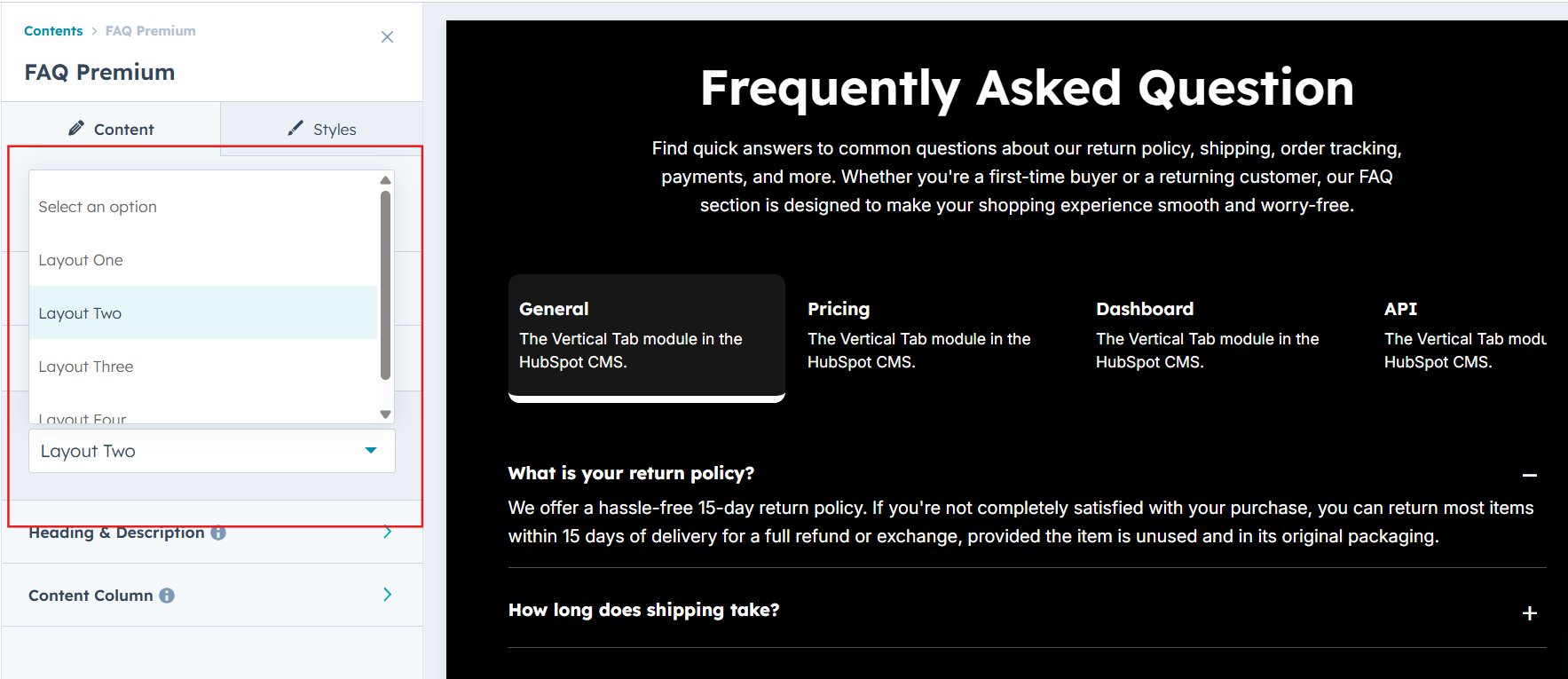The height and width of the screenshot is (679, 1568).
Task: Choose Layout Three from the dropdown list
Action: tap(86, 367)
